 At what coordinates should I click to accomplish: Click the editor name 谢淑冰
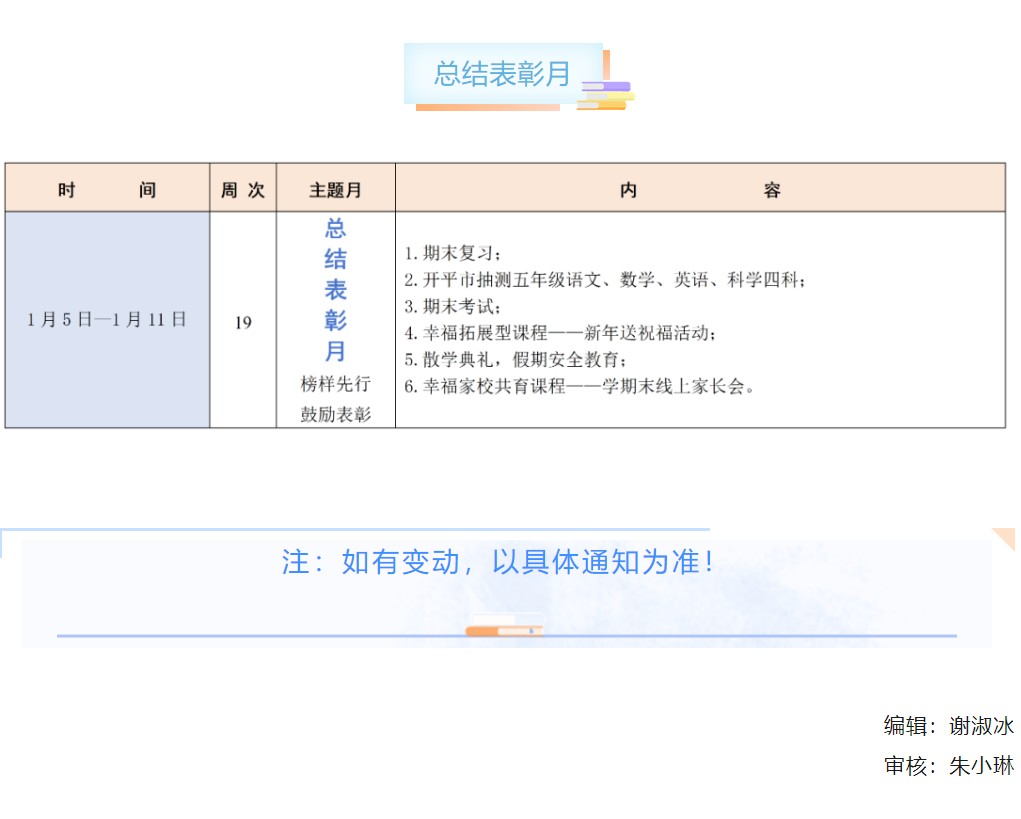(x=981, y=726)
